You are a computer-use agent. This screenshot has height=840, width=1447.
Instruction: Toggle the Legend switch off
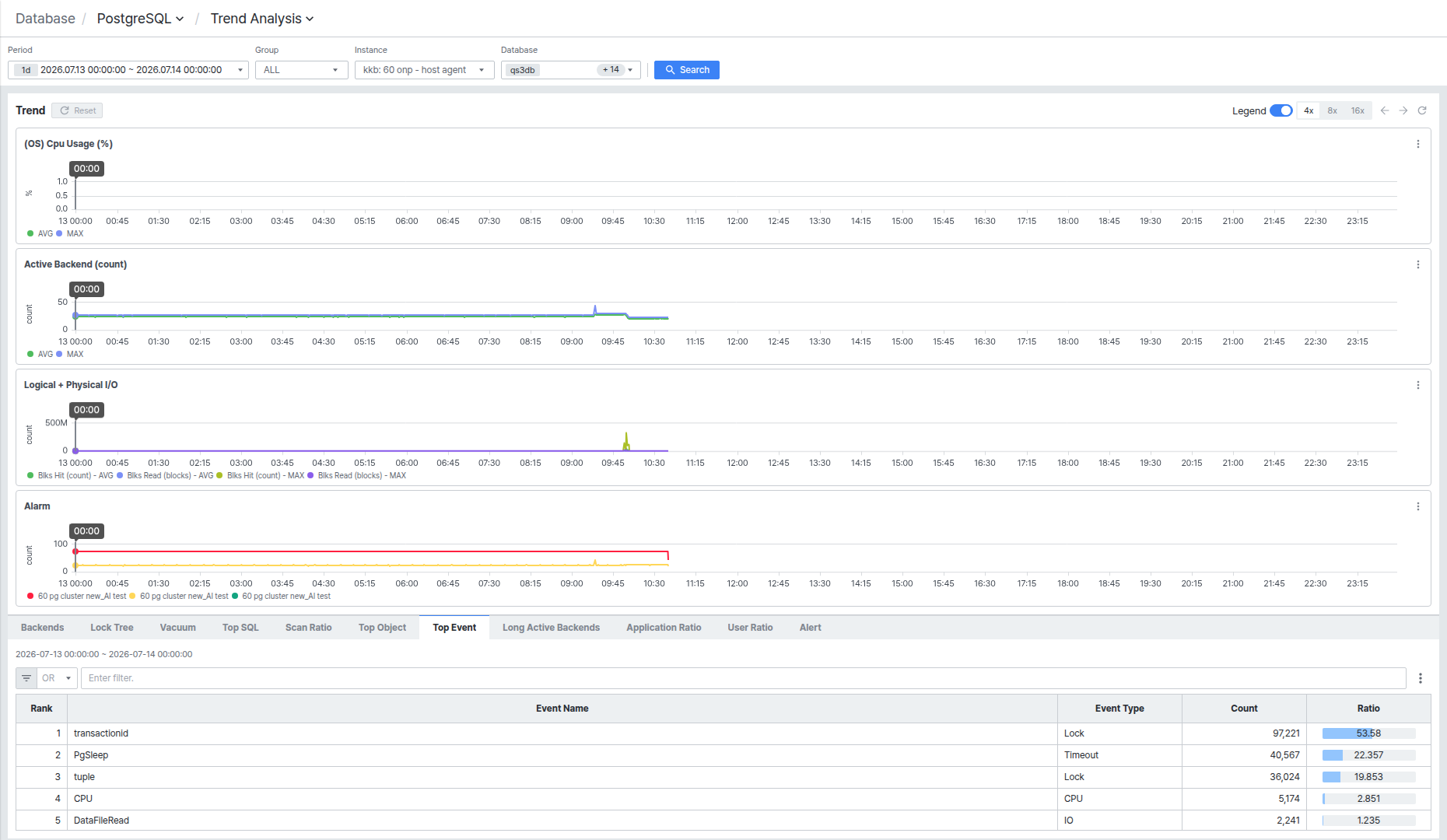tap(1281, 110)
